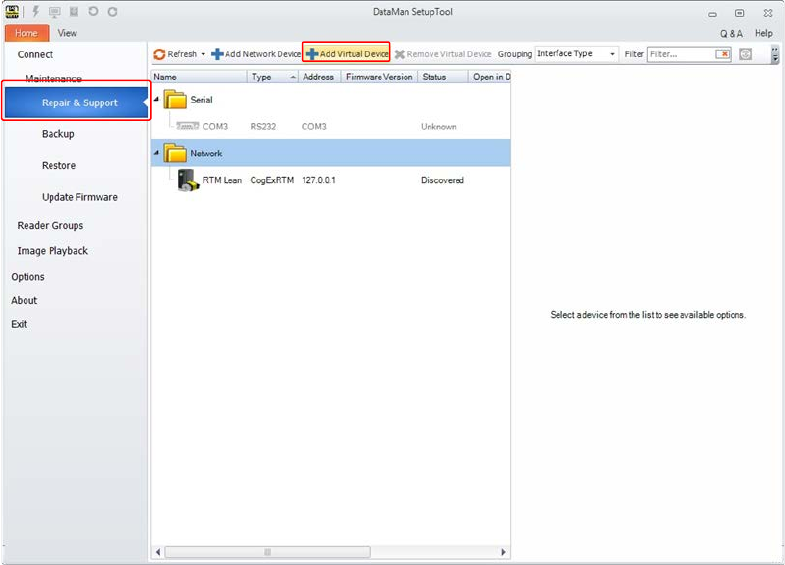This screenshot has width=785, height=565.
Task: Select the RTM Lean device row
Action: (x=330, y=180)
